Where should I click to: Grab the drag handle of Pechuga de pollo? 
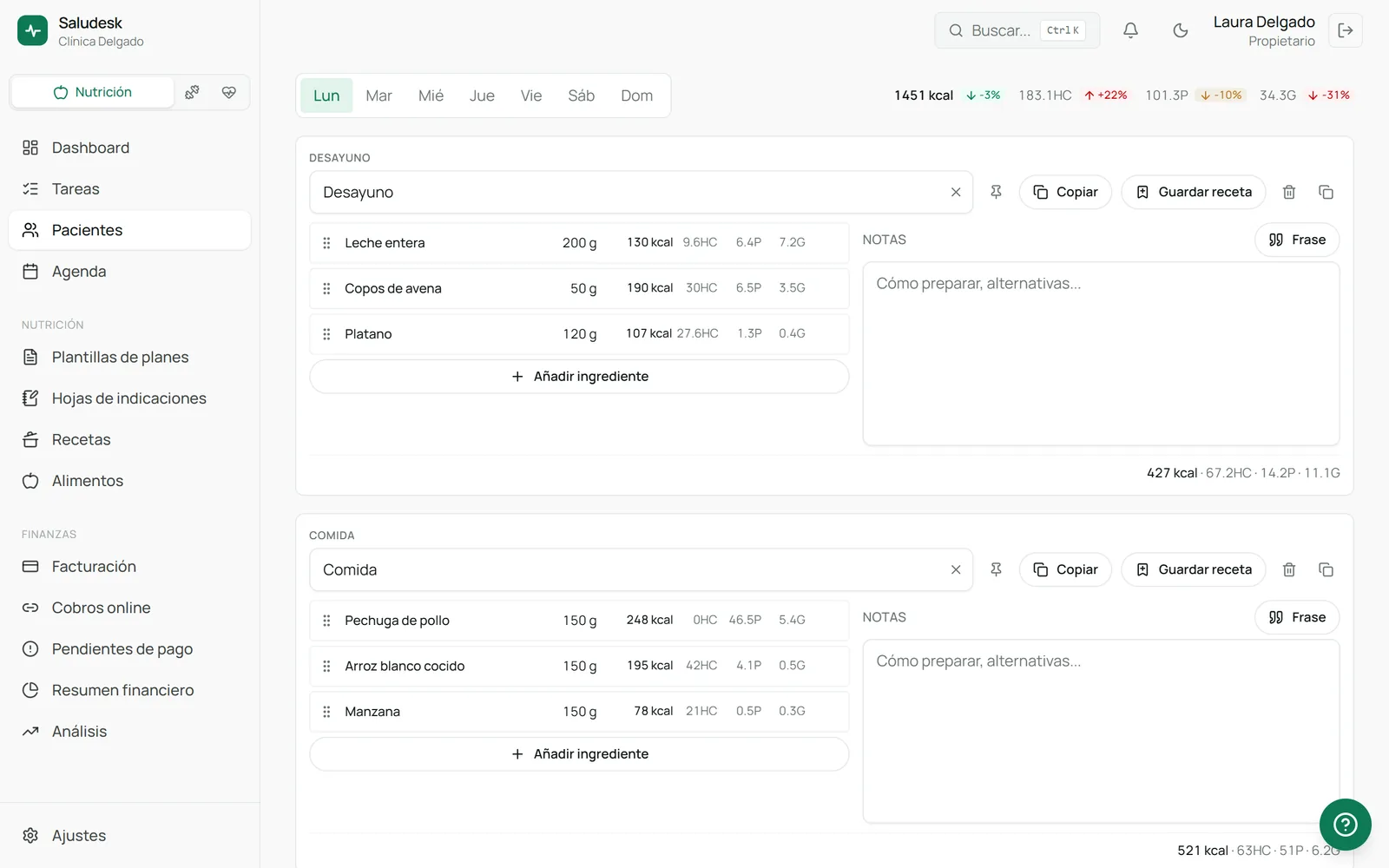pyautogui.click(x=326, y=621)
